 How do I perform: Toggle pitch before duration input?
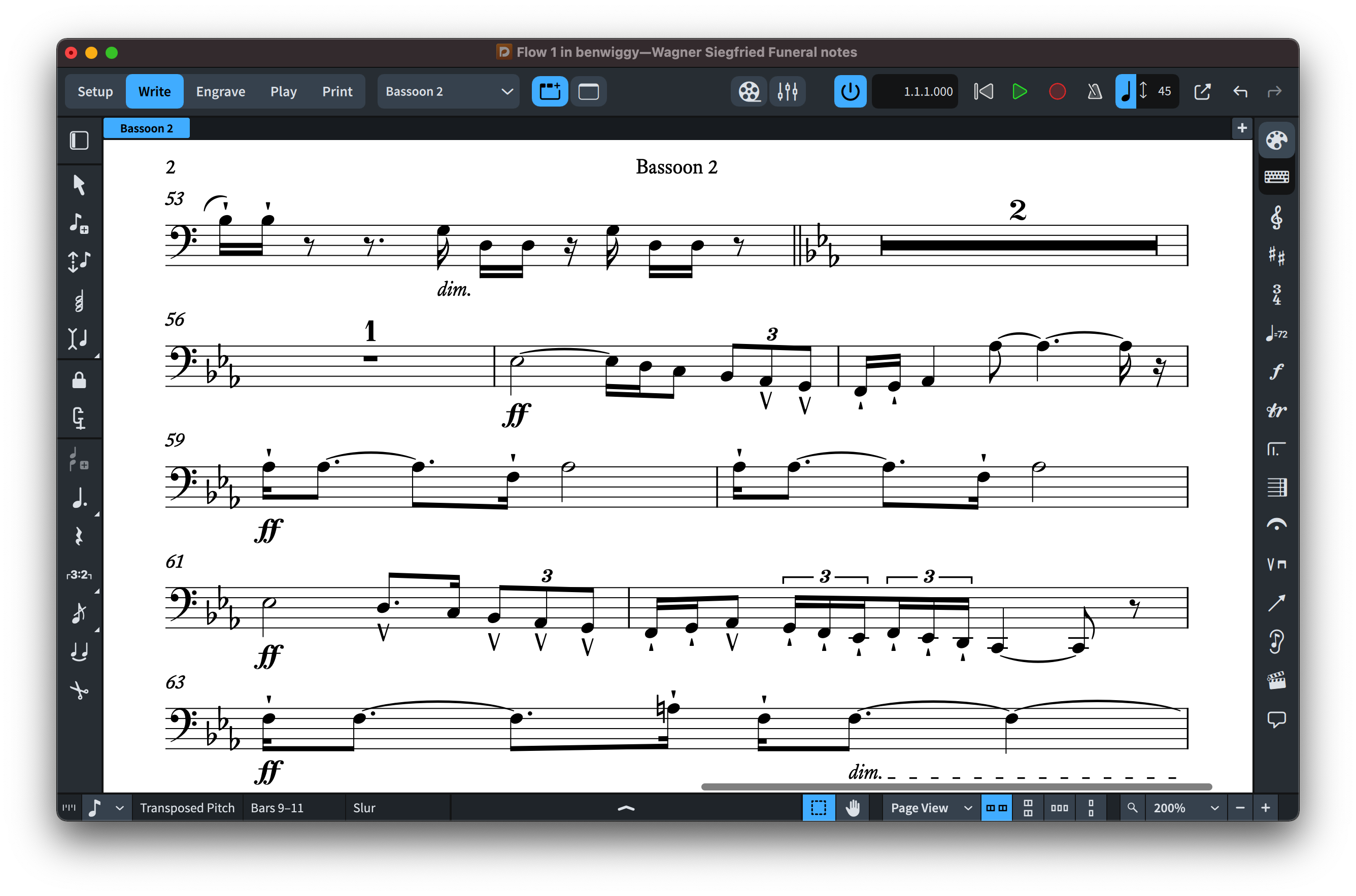tap(79, 261)
